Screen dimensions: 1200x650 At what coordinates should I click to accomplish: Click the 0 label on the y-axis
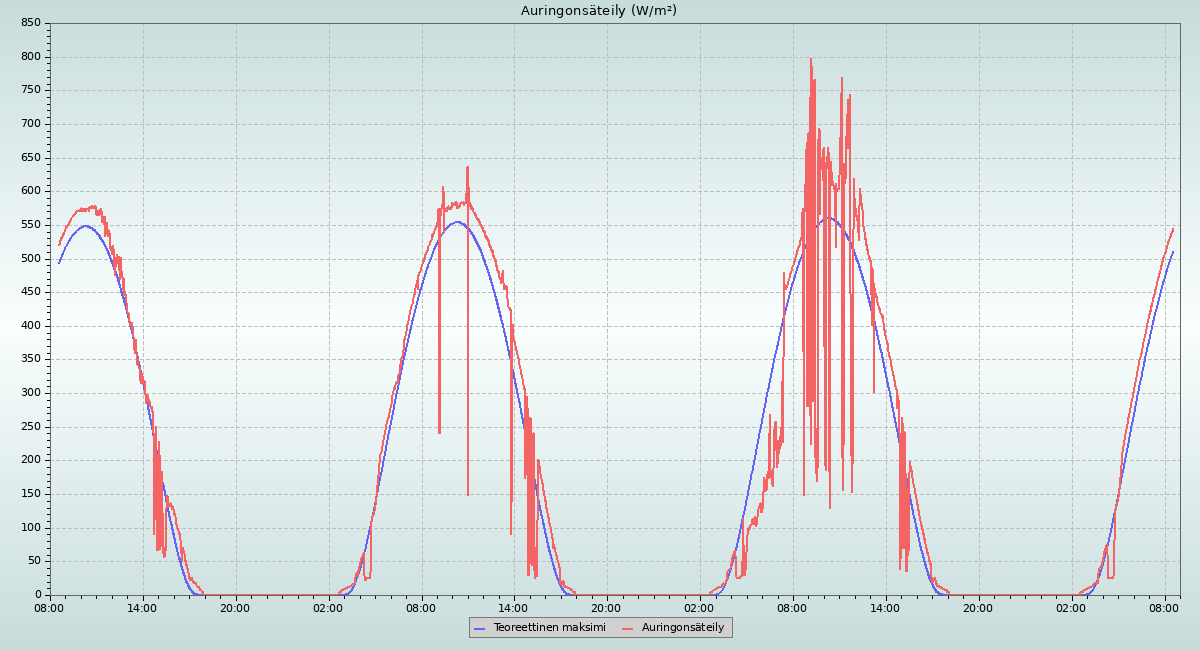(x=38, y=595)
